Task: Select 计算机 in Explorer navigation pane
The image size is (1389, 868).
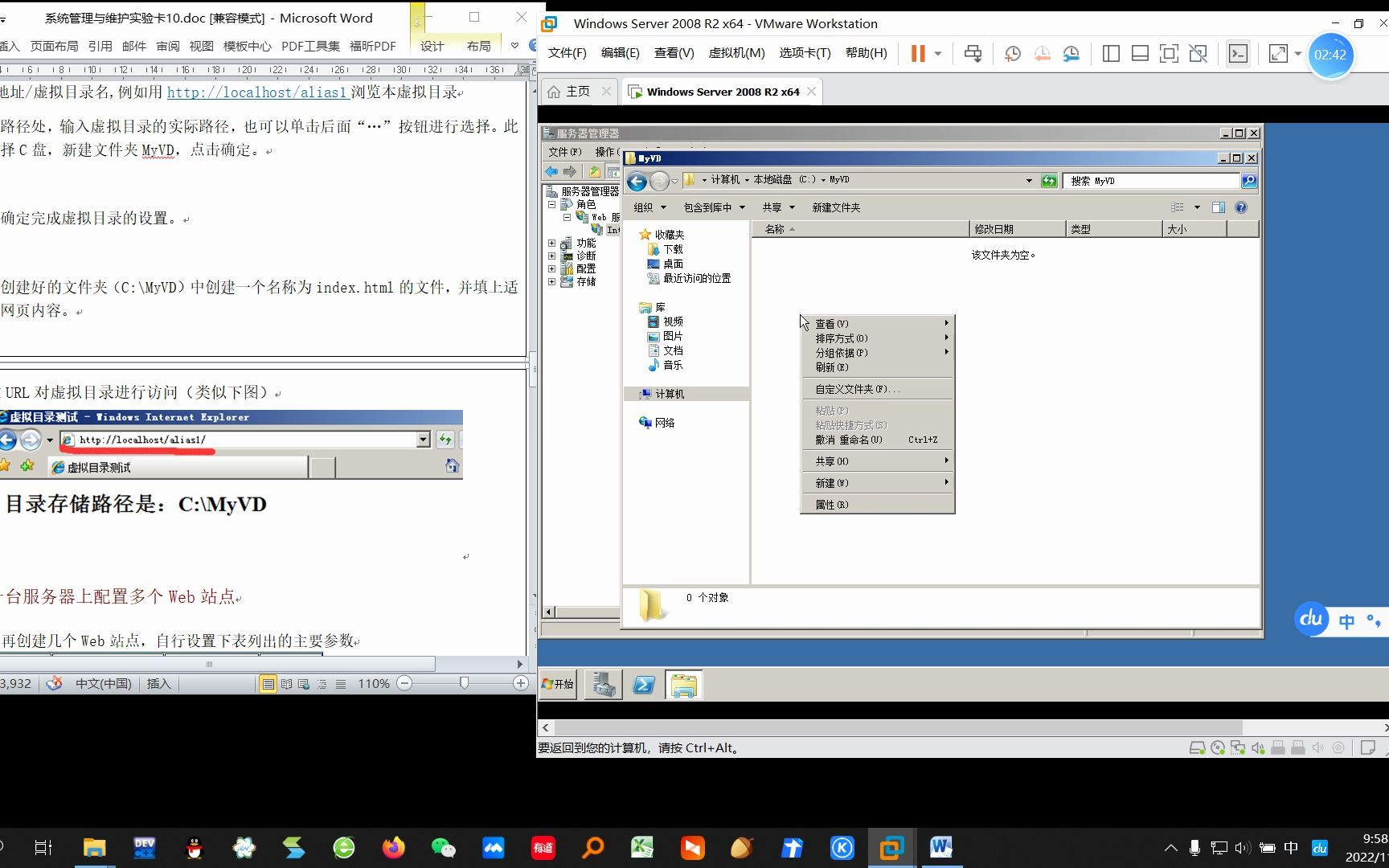Action: [669, 394]
